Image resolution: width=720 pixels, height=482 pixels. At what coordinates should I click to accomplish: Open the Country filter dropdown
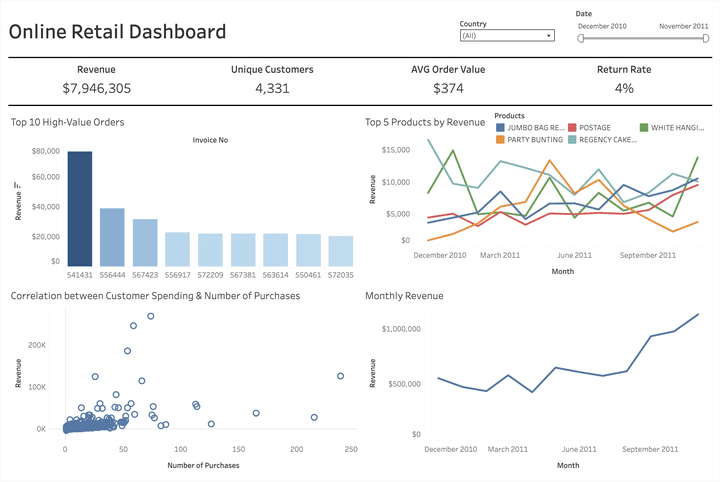point(507,35)
